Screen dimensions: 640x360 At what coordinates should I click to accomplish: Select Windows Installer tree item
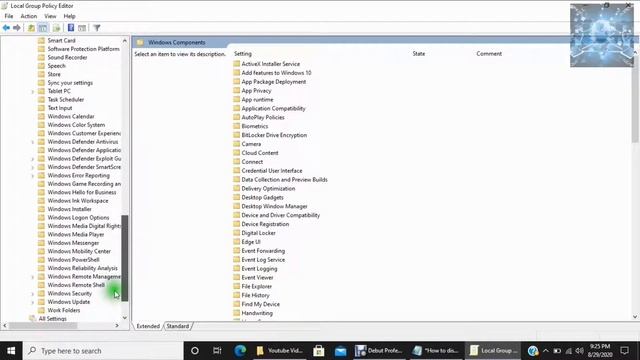69,209
